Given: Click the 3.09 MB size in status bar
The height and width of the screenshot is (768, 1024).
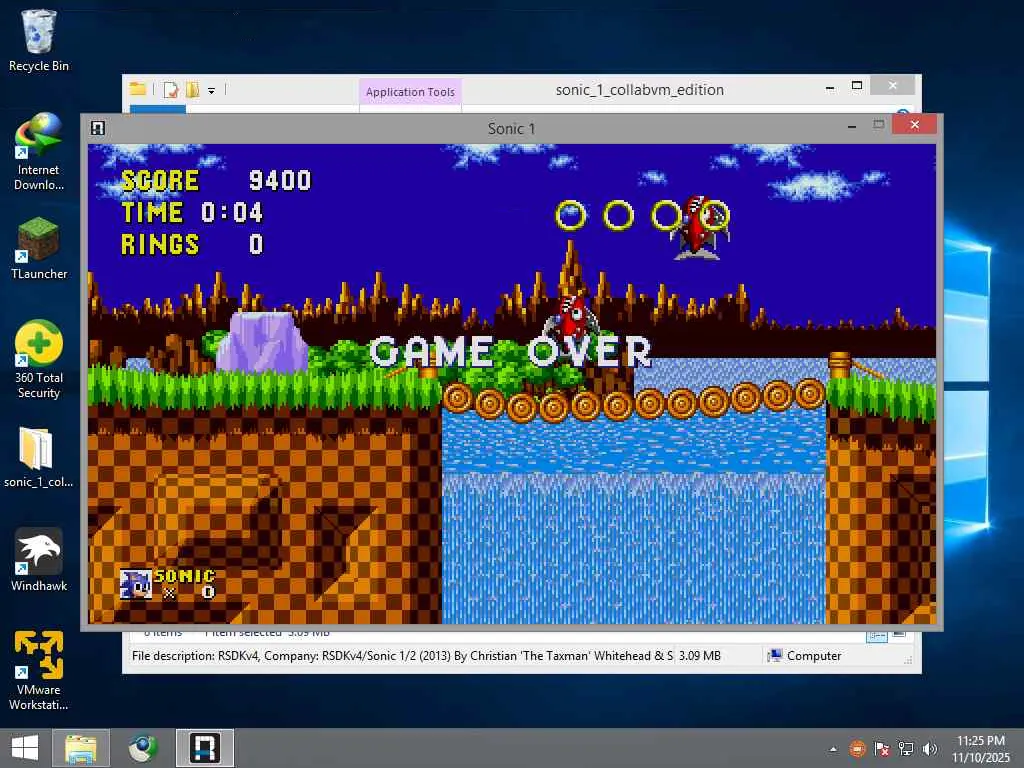Looking at the screenshot, I should (700, 656).
